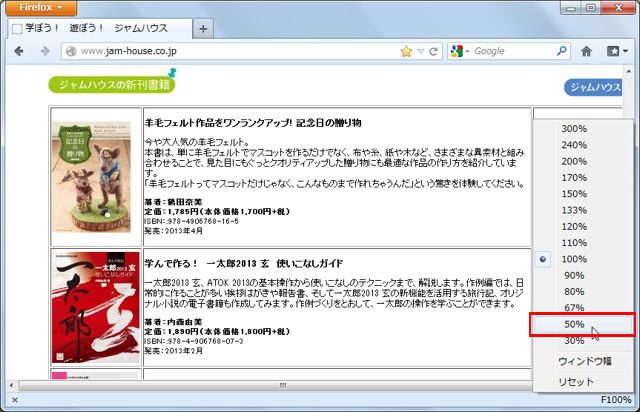Click the search magnifier icon

562,51
